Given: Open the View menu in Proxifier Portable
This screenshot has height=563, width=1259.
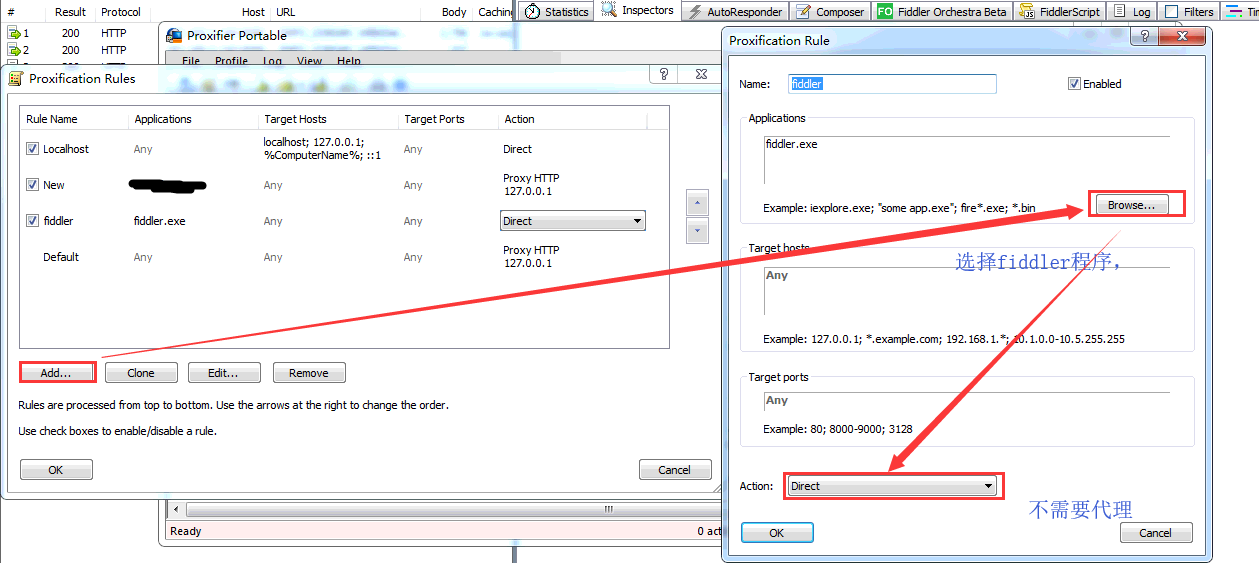Looking at the screenshot, I should [310, 61].
